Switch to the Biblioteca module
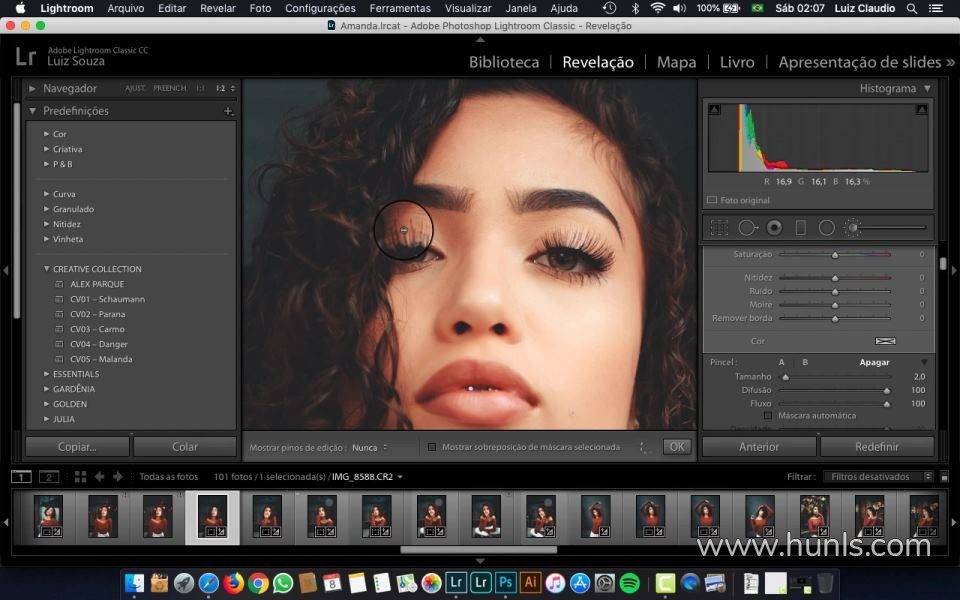Viewport: 960px width, 600px height. 504,62
